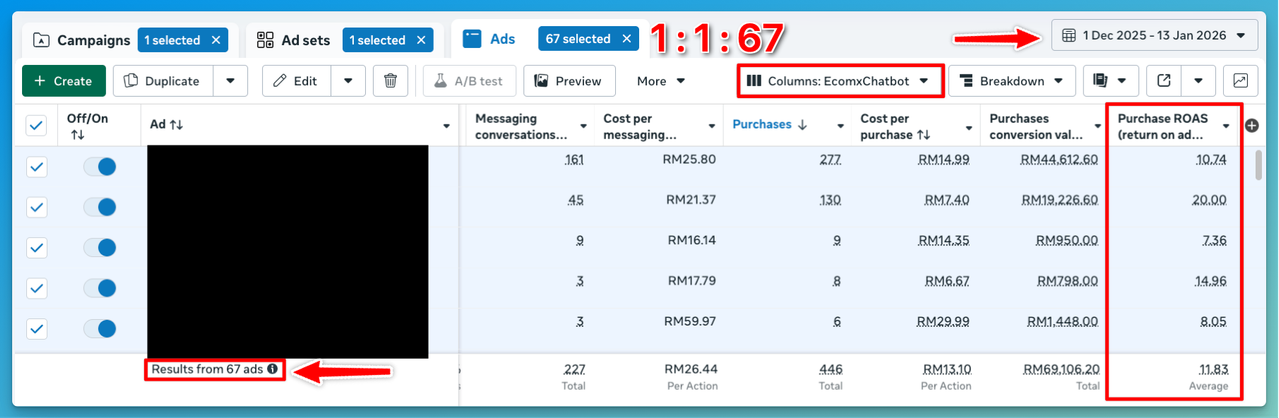This screenshot has height=418, width=1279.
Task: Open Edit dropdown arrow
Action: [x=348, y=81]
